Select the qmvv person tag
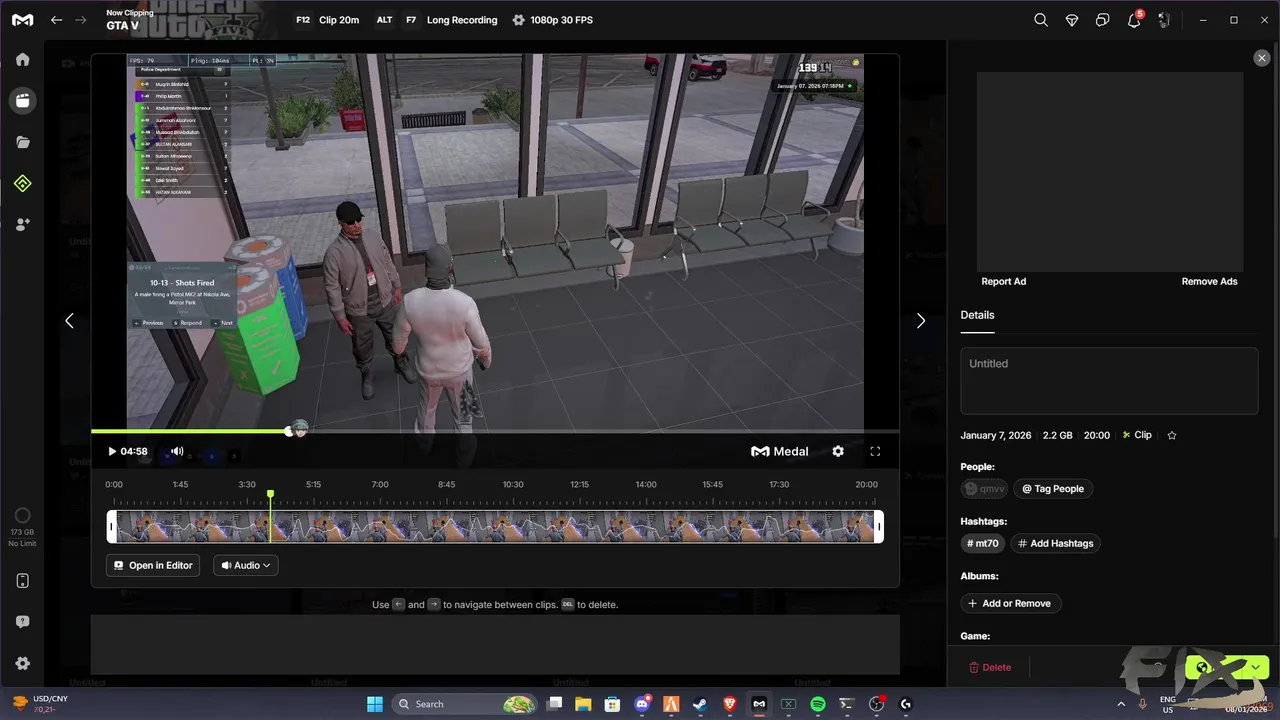 985,489
